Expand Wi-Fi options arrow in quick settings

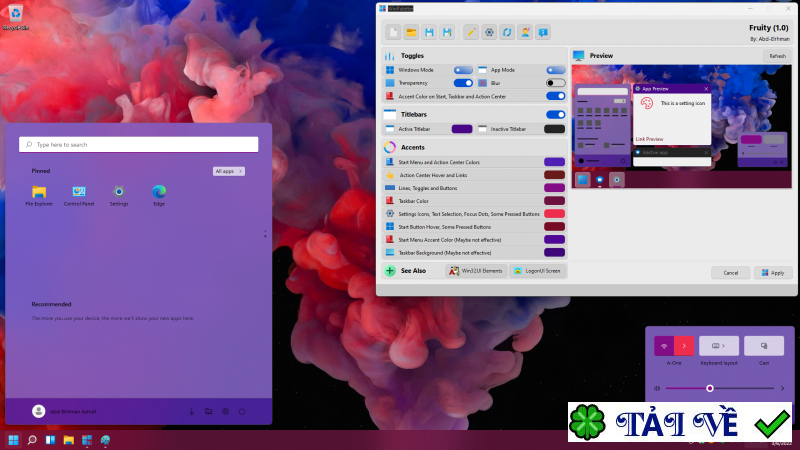pos(683,346)
